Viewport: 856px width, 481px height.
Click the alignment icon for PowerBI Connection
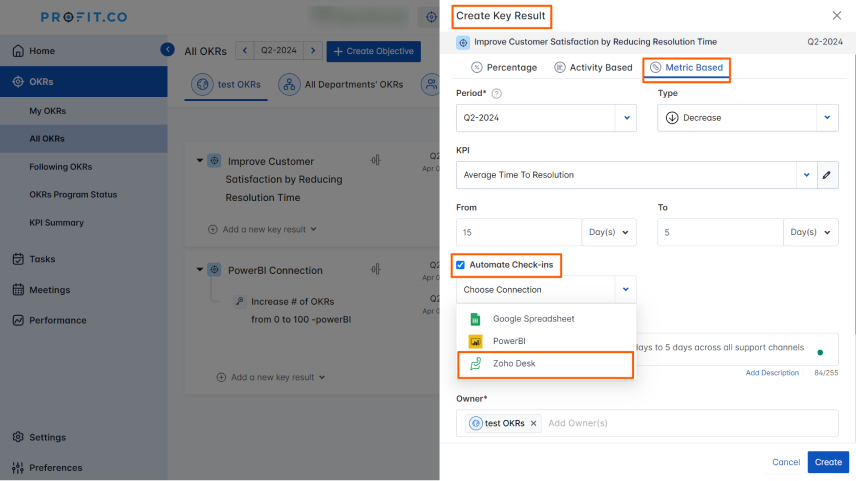click(376, 269)
